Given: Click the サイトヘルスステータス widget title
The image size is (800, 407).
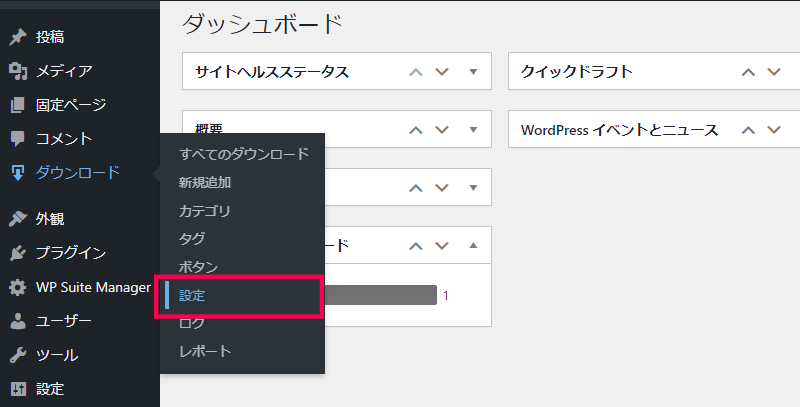Looking at the screenshot, I should (272, 72).
